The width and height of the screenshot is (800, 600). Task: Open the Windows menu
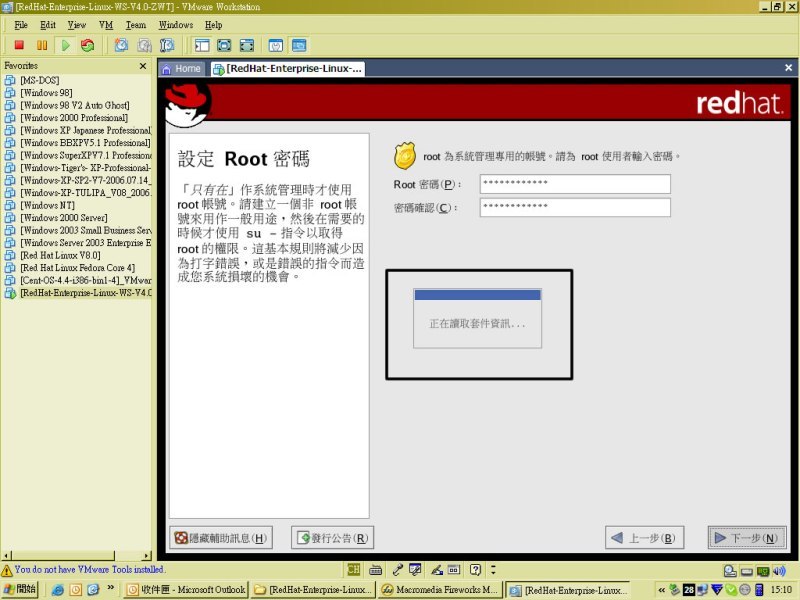point(176,25)
